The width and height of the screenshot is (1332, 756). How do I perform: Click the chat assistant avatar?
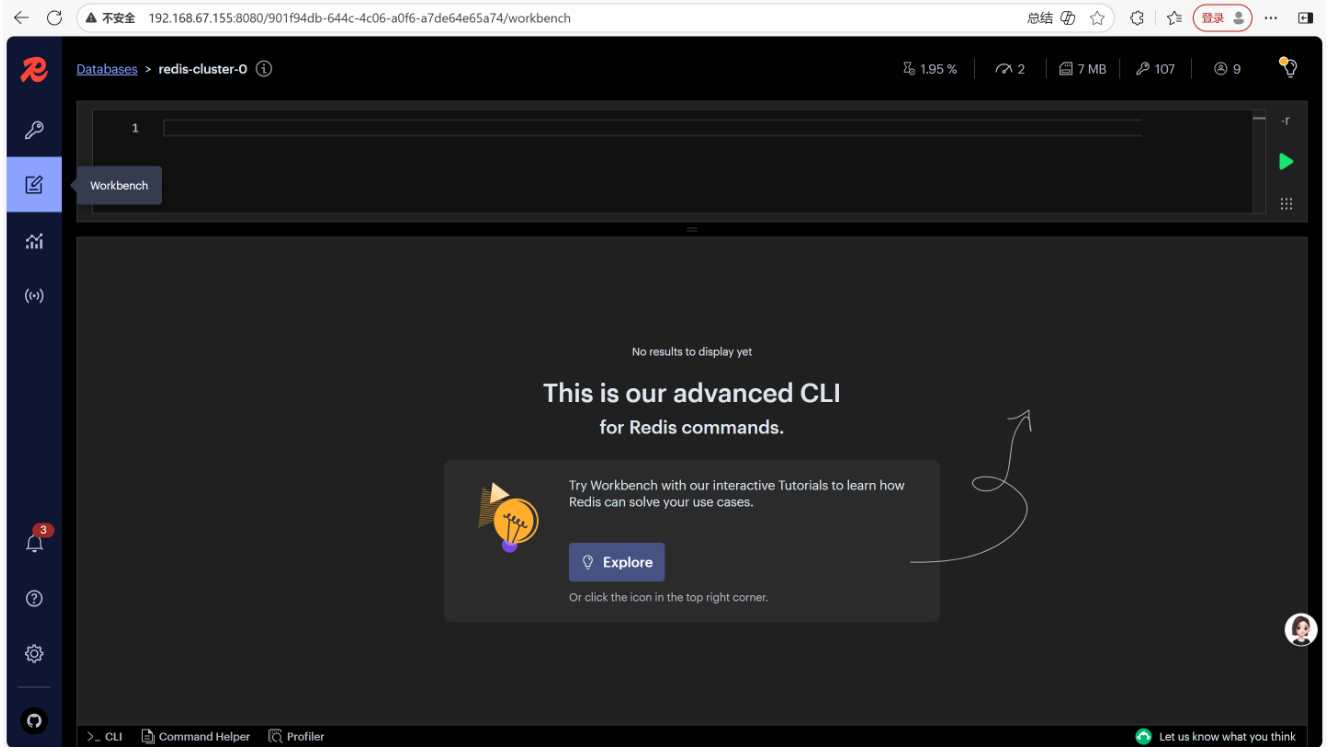(1301, 629)
